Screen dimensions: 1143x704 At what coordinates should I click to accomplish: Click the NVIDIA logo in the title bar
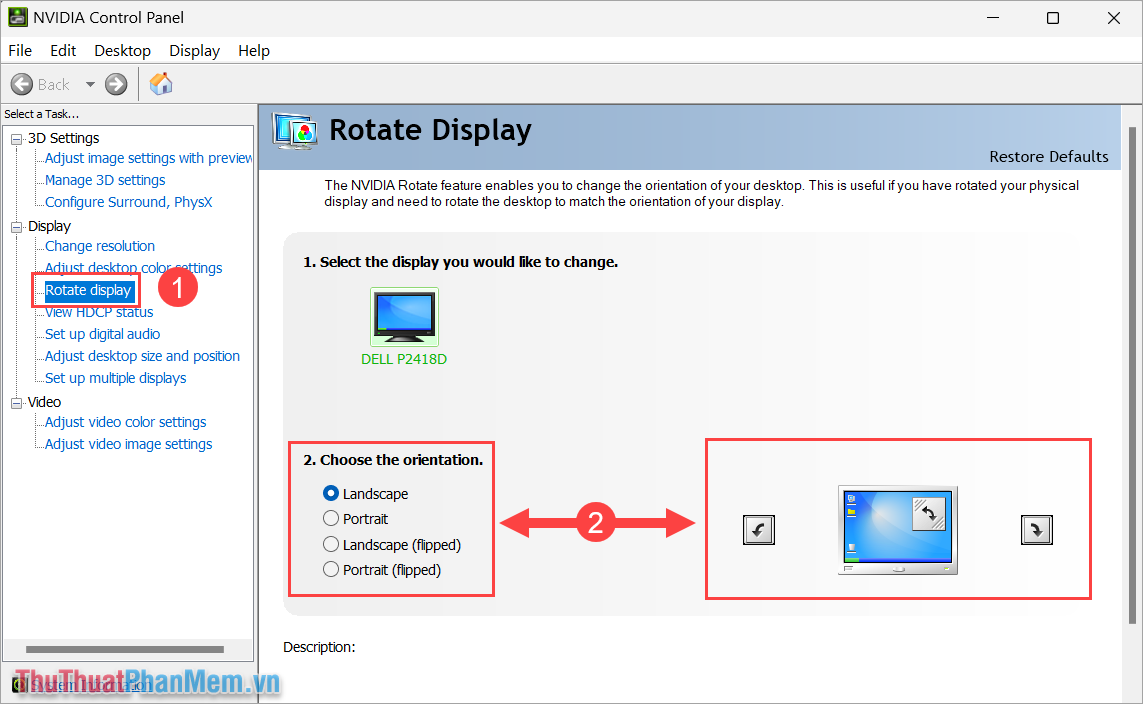tap(19, 17)
